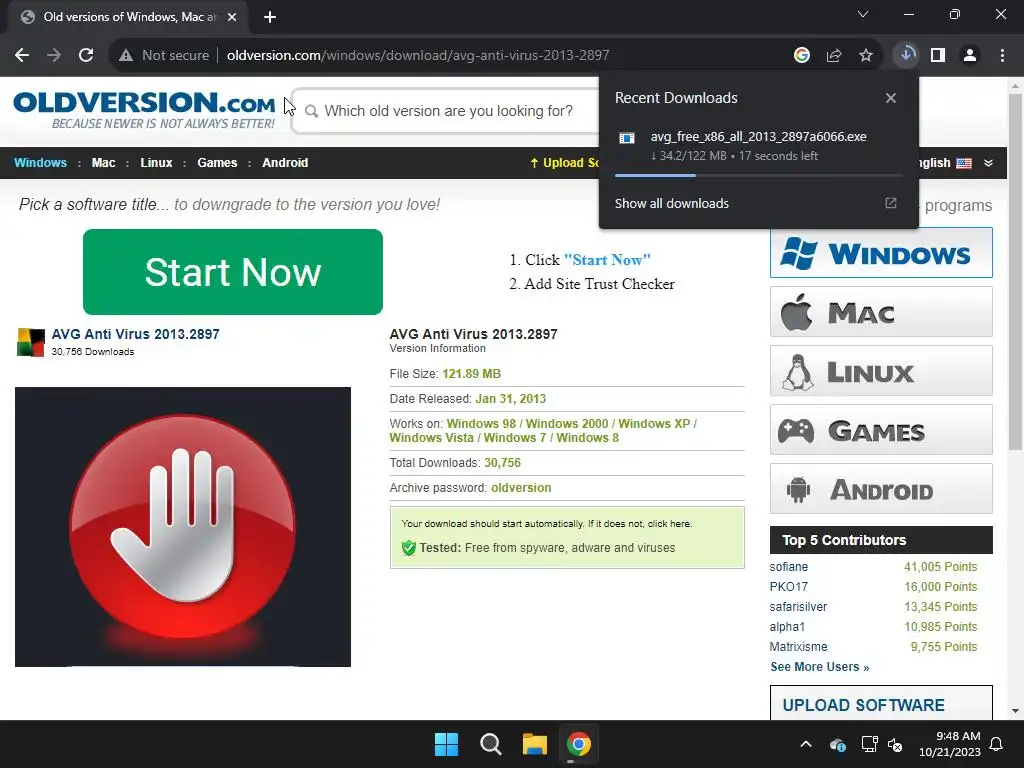Click Windows 98 compatibility link
Viewport: 1024px width, 768px height.
(x=481, y=424)
